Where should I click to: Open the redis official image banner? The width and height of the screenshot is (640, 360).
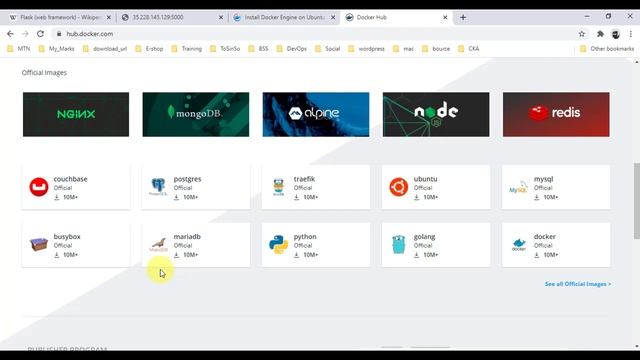click(556, 114)
